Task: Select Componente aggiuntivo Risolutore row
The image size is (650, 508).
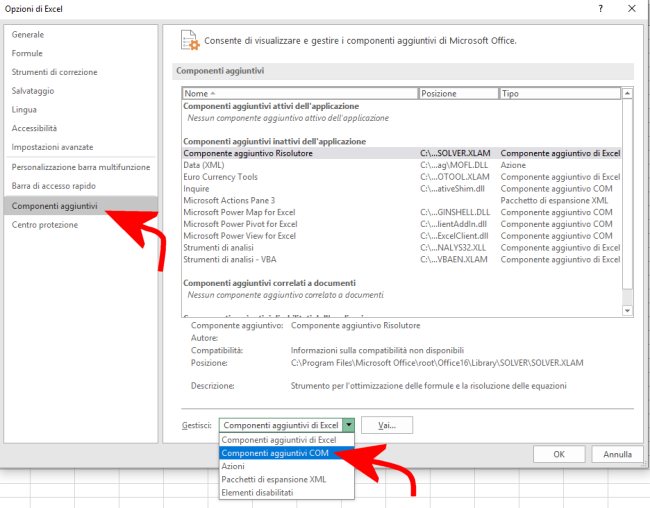Action: [x=402, y=153]
